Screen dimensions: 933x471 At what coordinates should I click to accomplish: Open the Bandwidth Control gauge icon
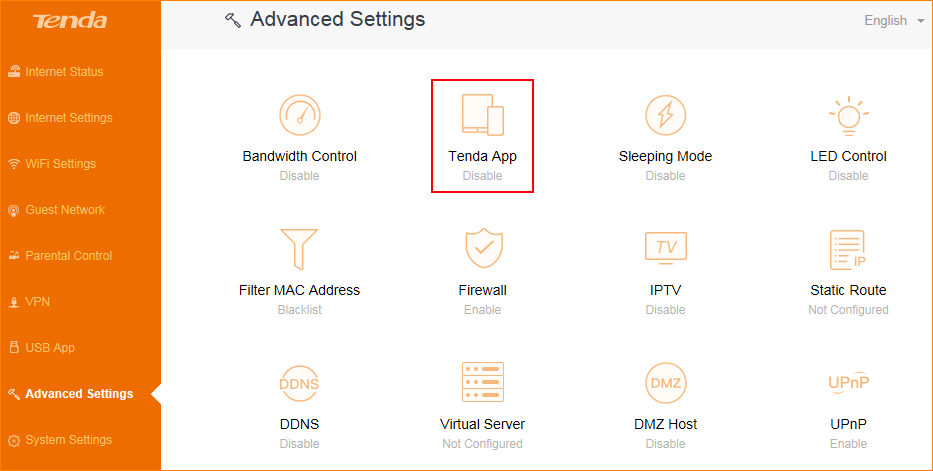pyautogui.click(x=299, y=116)
